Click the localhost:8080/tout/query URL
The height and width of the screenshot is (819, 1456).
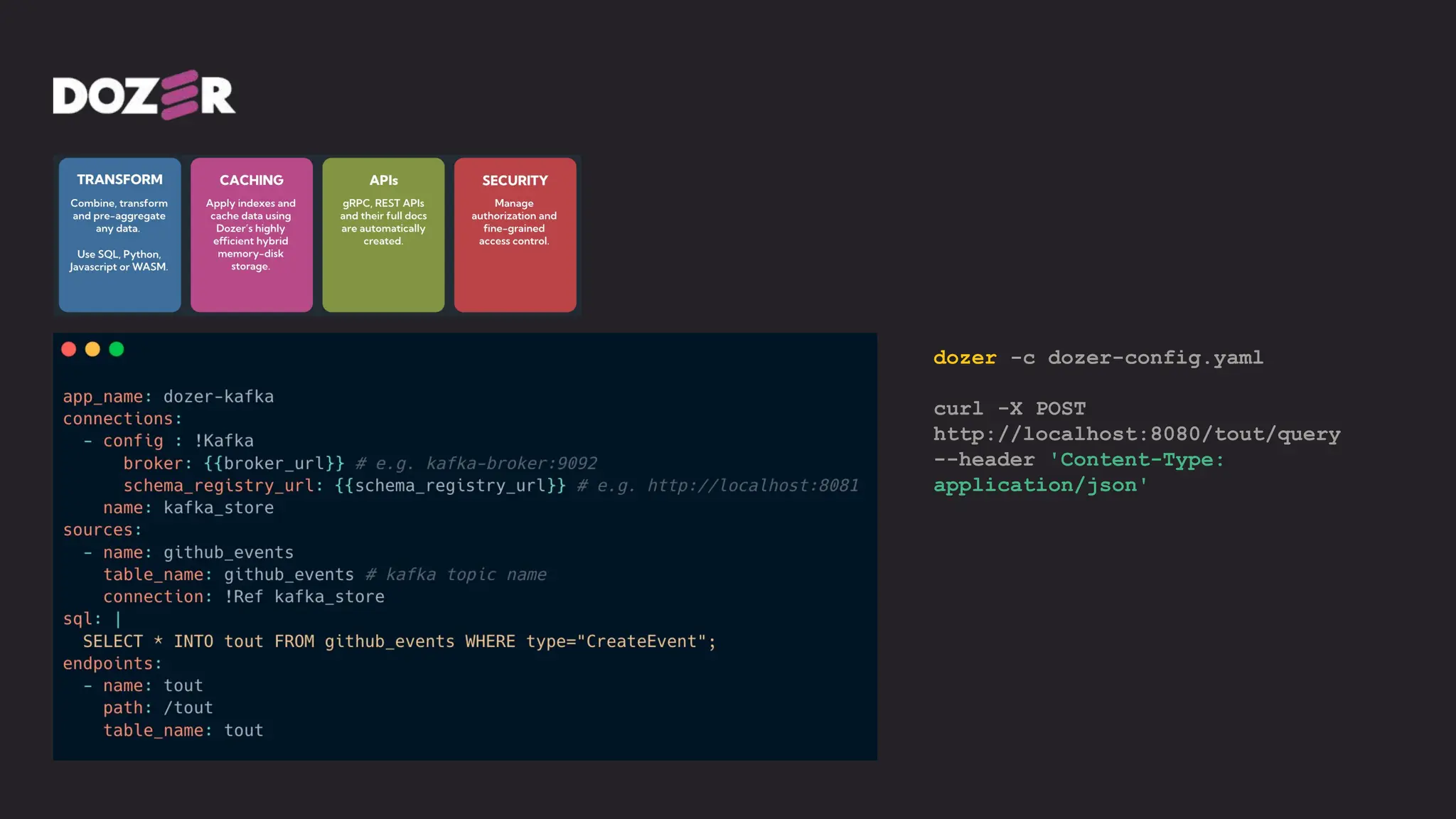pyautogui.click(x=1136, y=434)
